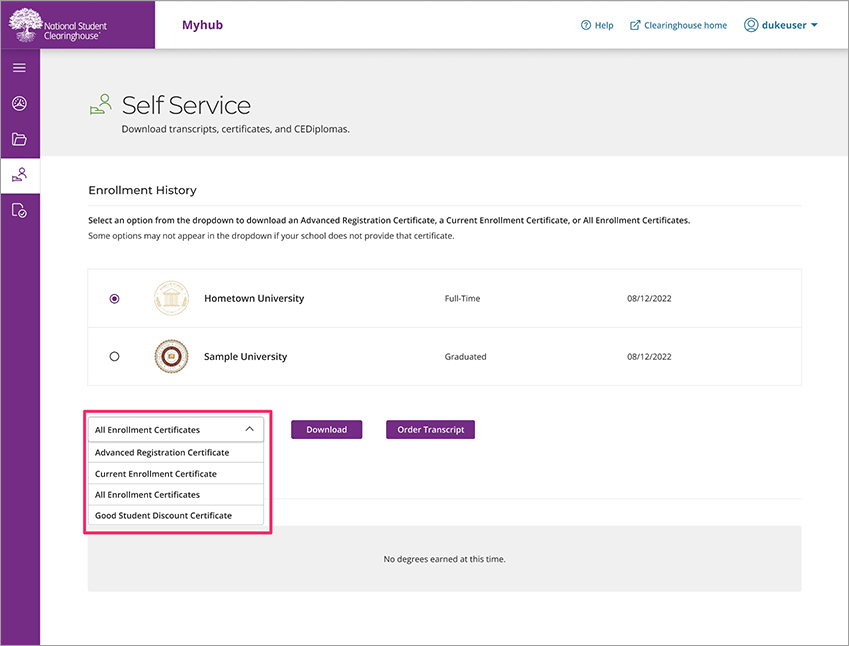Screen dimensions: 849x646
Task: Click the Enrollment History heading
Action: pyautogui.click(x=142, y=190)
